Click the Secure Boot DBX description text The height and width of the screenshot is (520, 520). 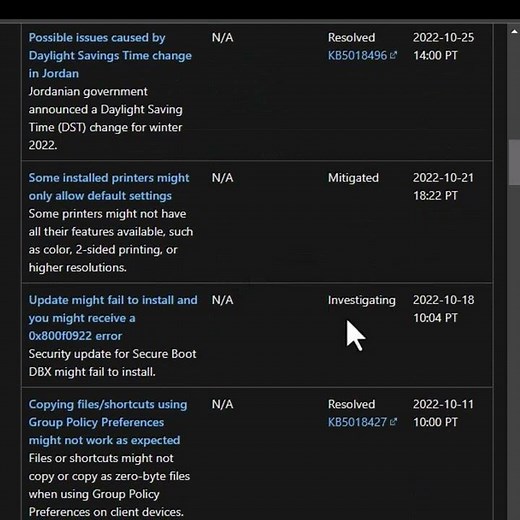tap(112, 363)
